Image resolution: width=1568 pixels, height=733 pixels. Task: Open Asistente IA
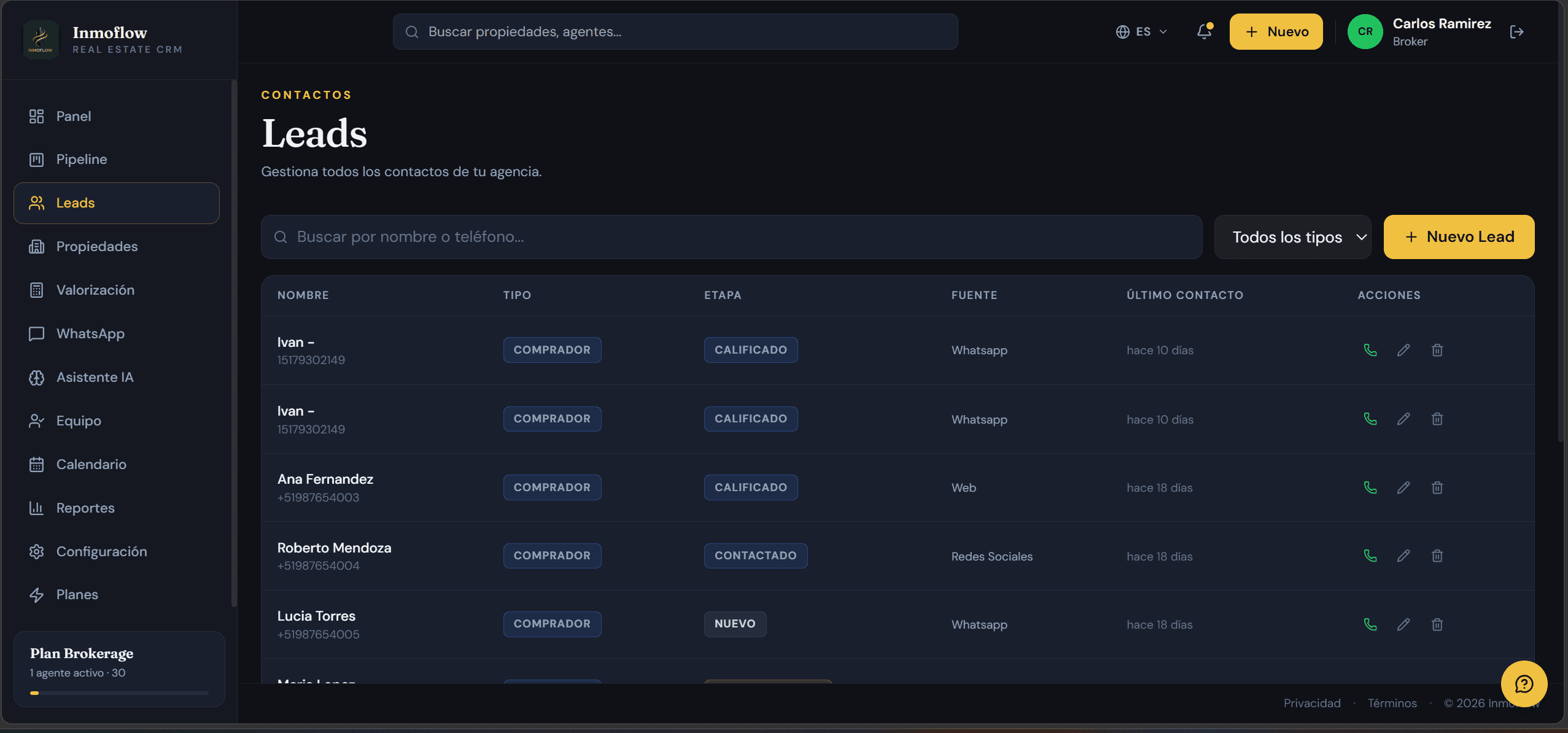click(x=117, y=377)
